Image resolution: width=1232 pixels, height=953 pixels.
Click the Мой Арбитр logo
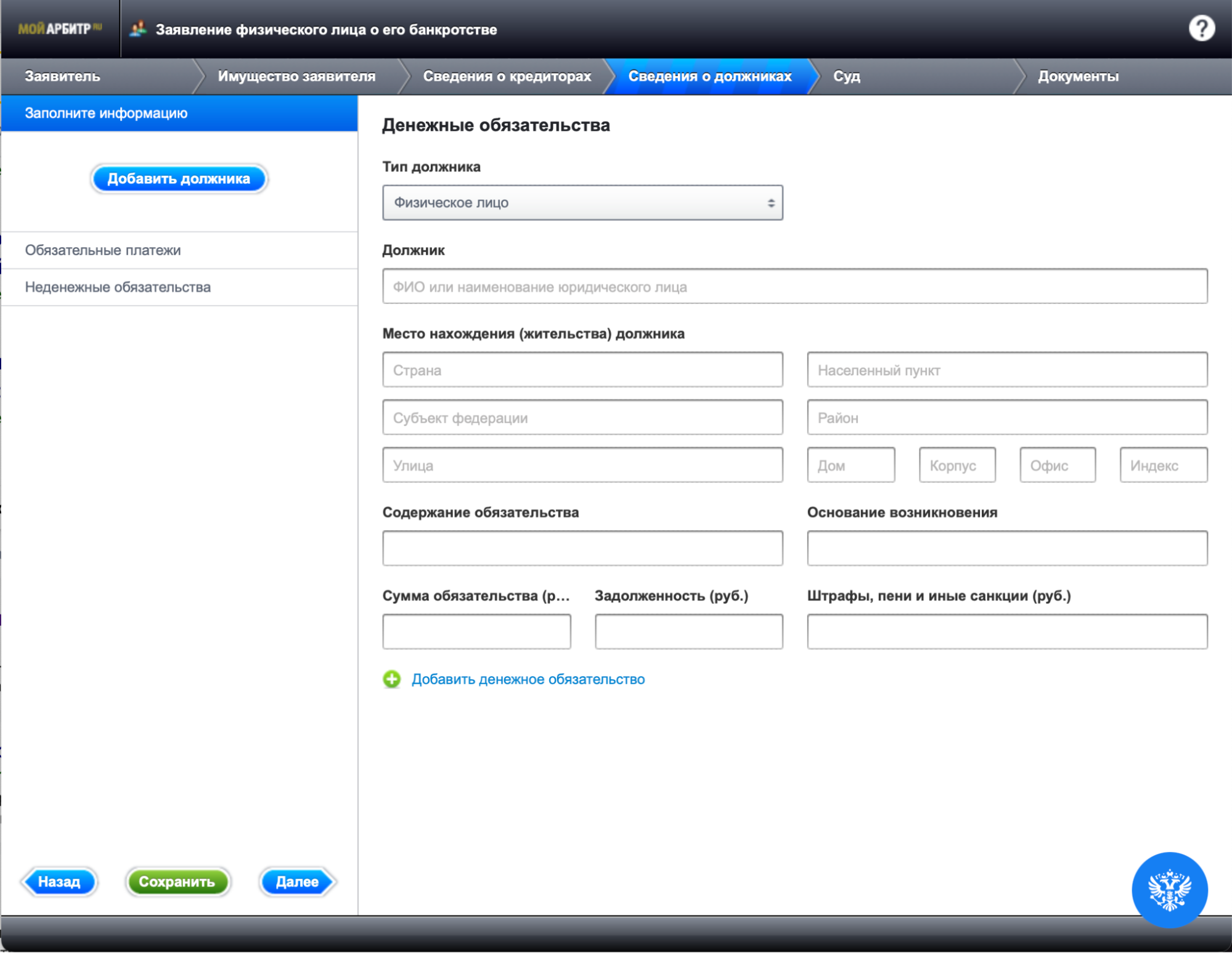pos(60,29)
